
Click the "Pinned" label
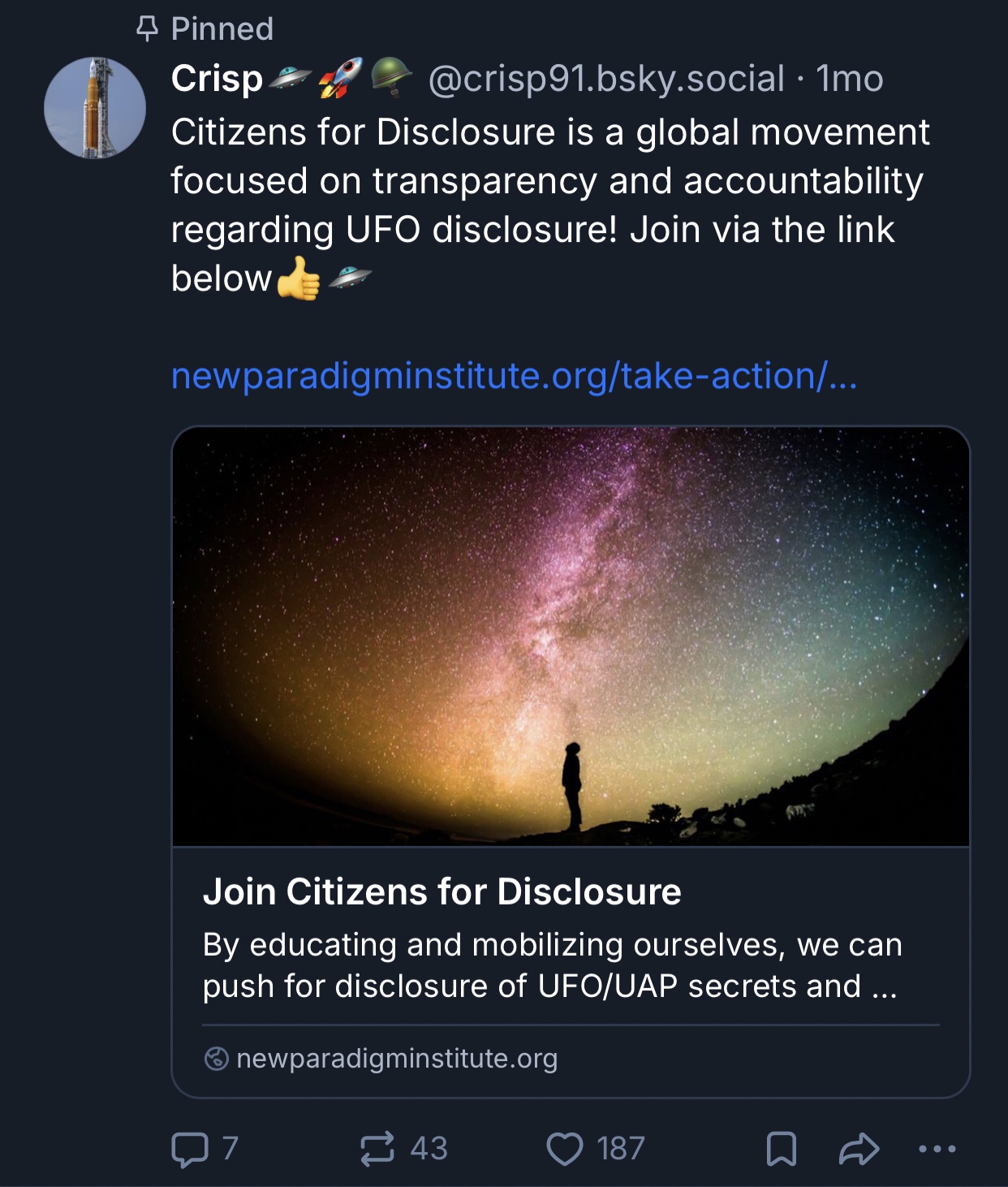(x=222, y=29)
